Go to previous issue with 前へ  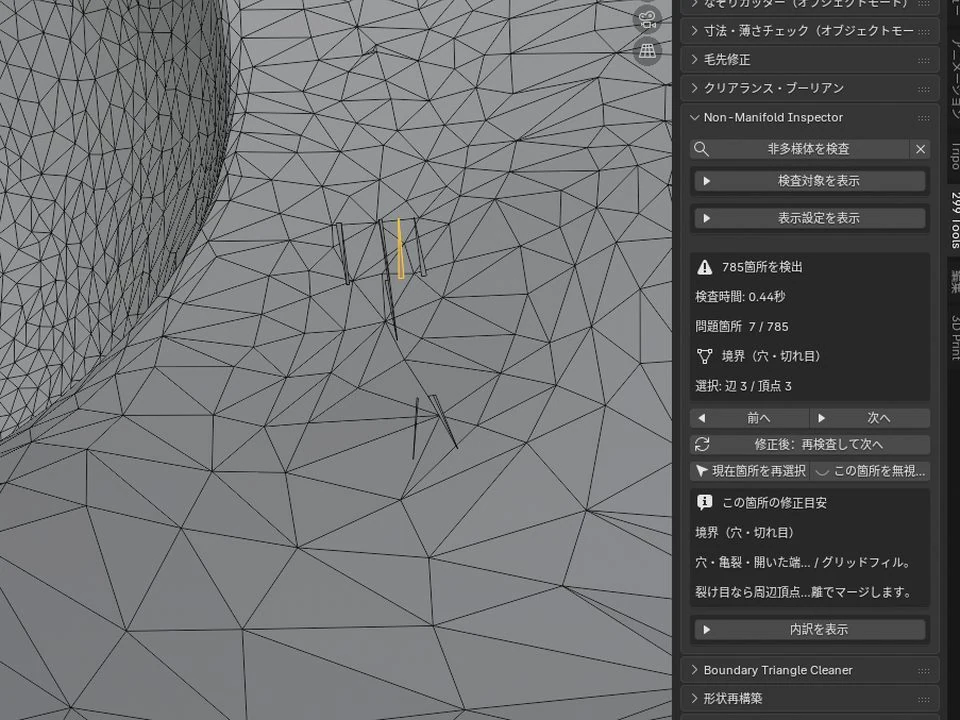coord(749,418)
